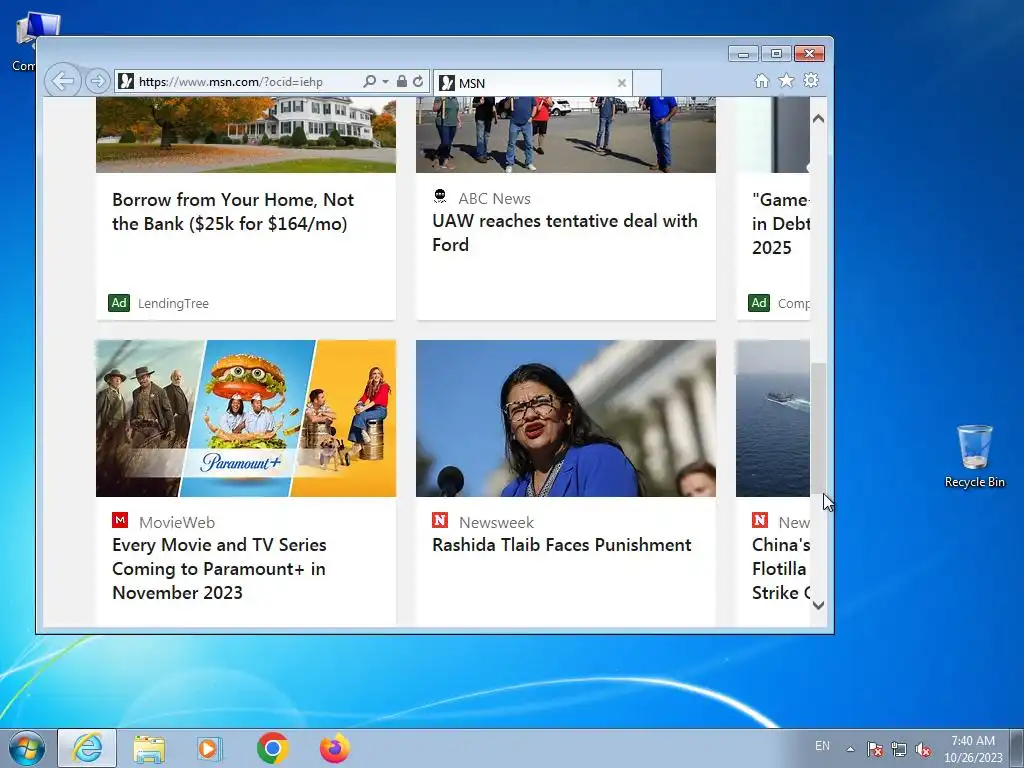
Task: Open a new blank tab
Action: coord(647,83)
